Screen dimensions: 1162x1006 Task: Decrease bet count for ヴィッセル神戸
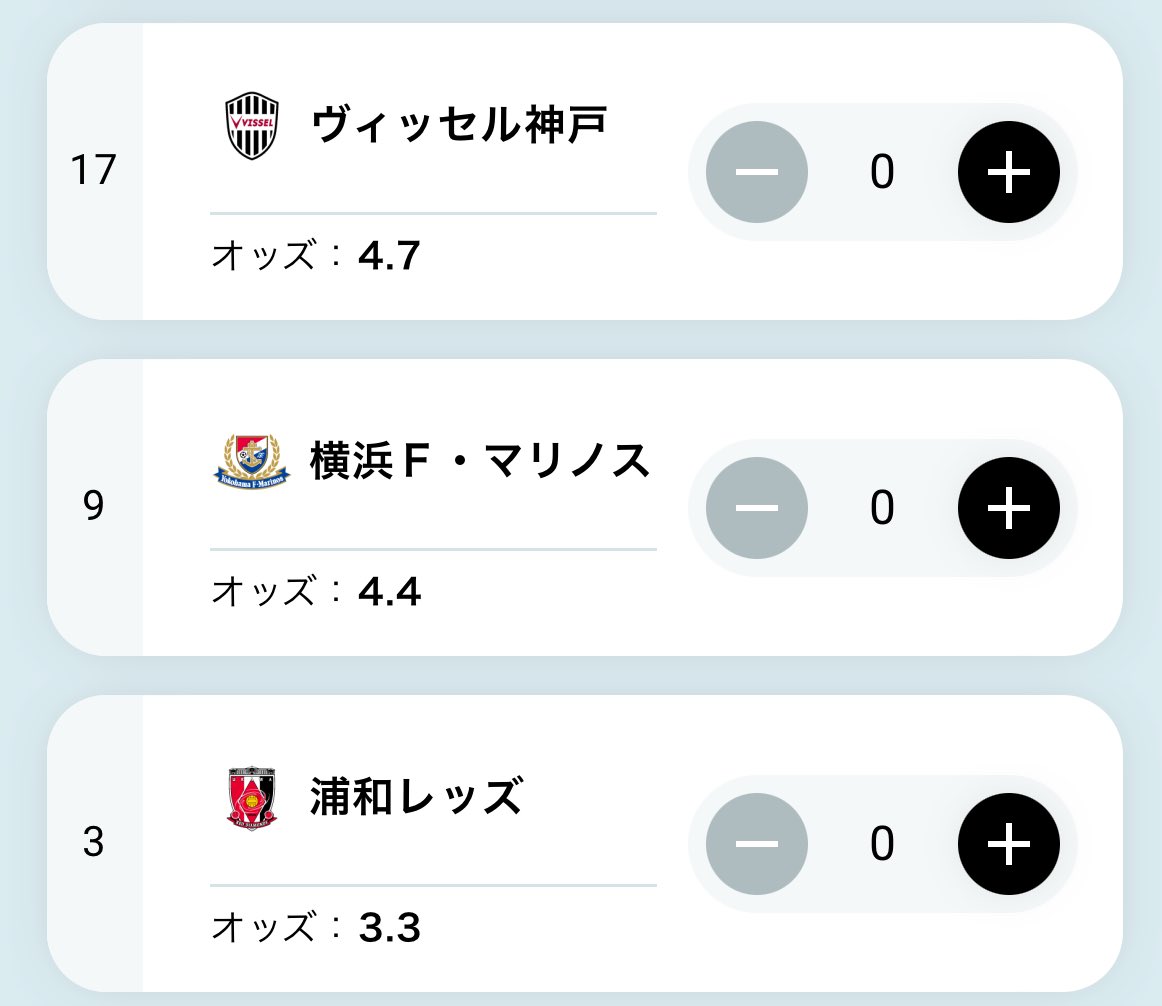(757, 172)
